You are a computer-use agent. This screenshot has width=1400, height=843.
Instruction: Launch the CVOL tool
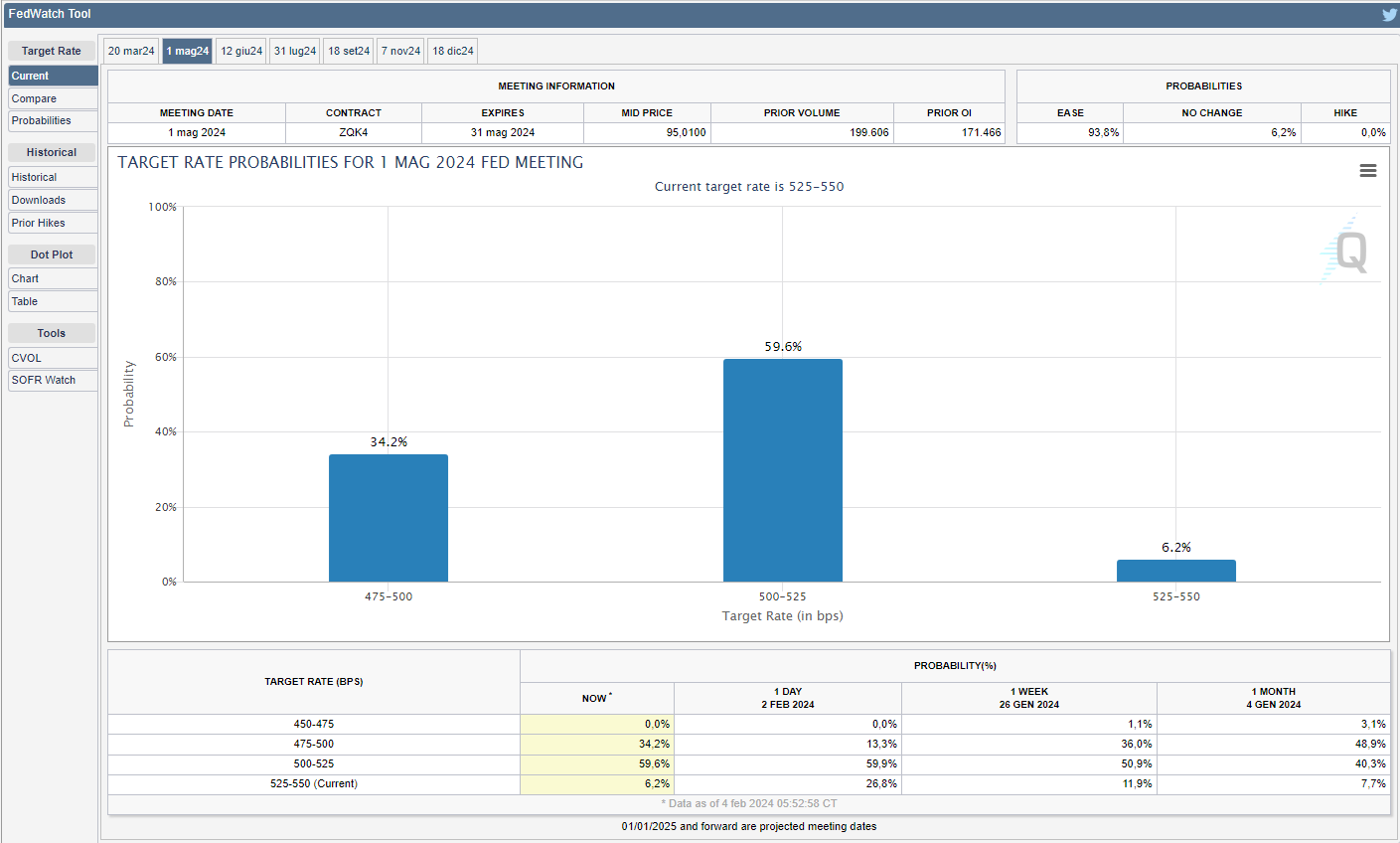pyautogui.click(x=53, y=358)
